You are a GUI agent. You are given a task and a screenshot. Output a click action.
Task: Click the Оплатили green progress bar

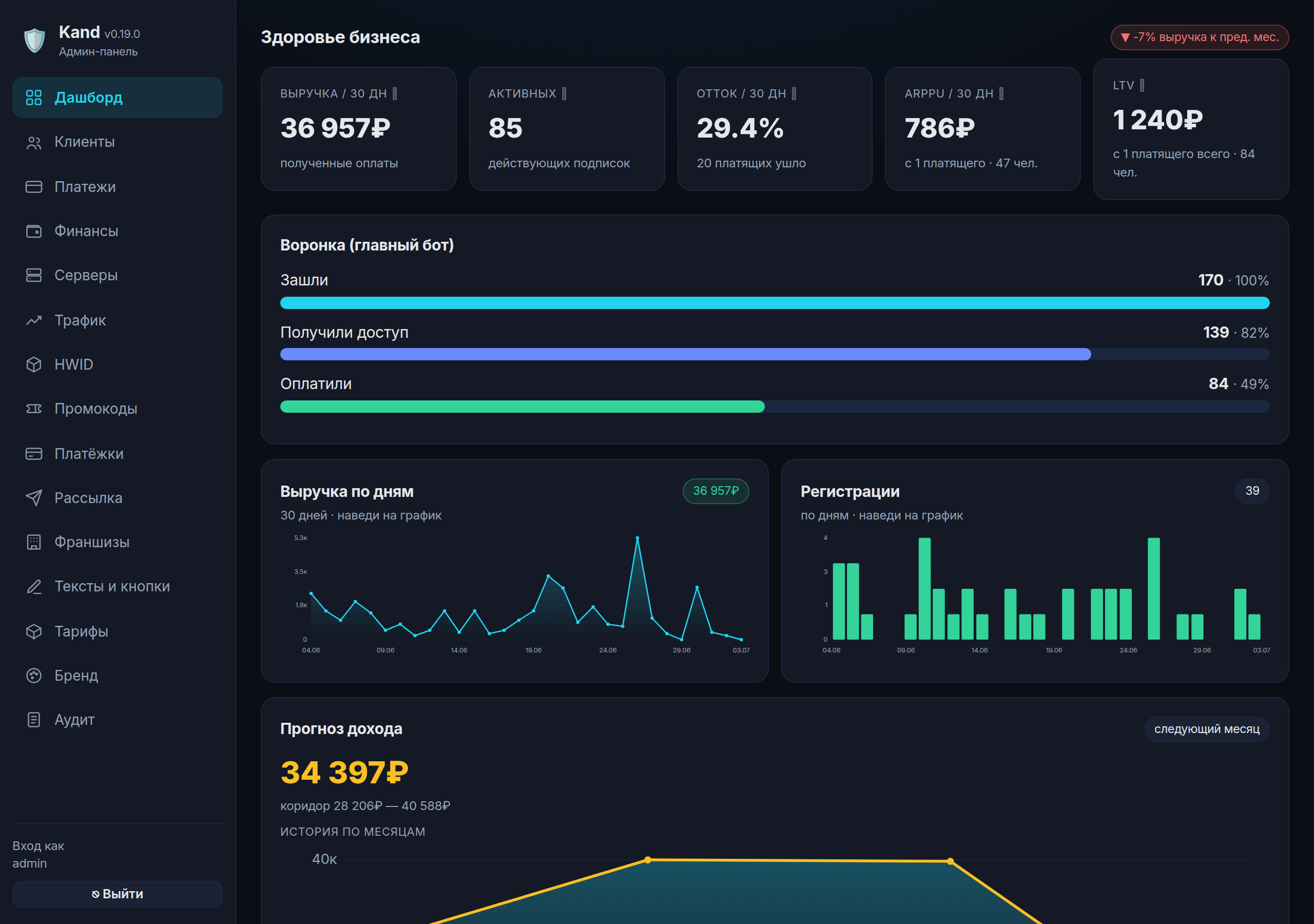tap(522, 407)
